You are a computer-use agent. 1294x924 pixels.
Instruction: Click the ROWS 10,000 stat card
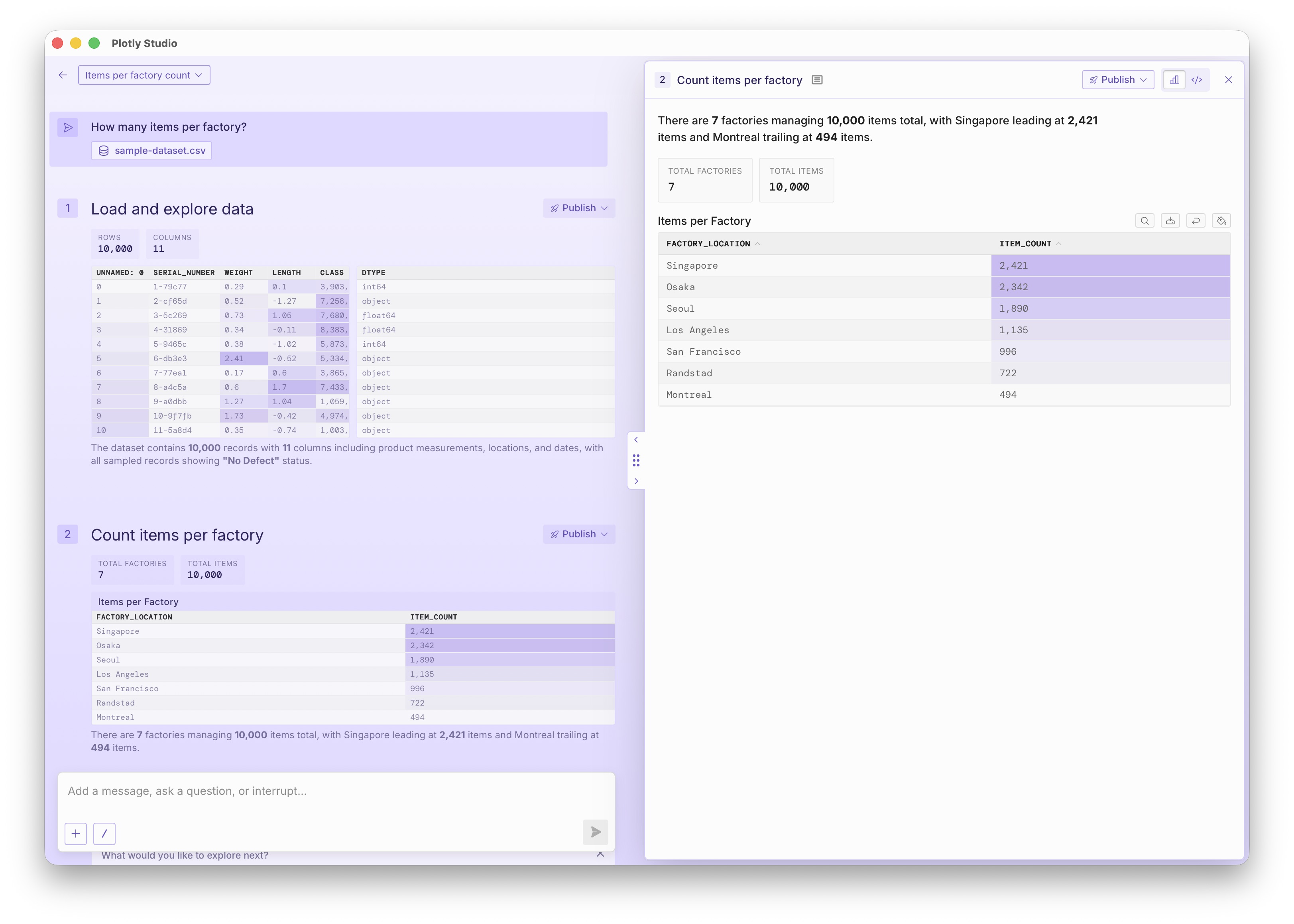pos(115,244)
